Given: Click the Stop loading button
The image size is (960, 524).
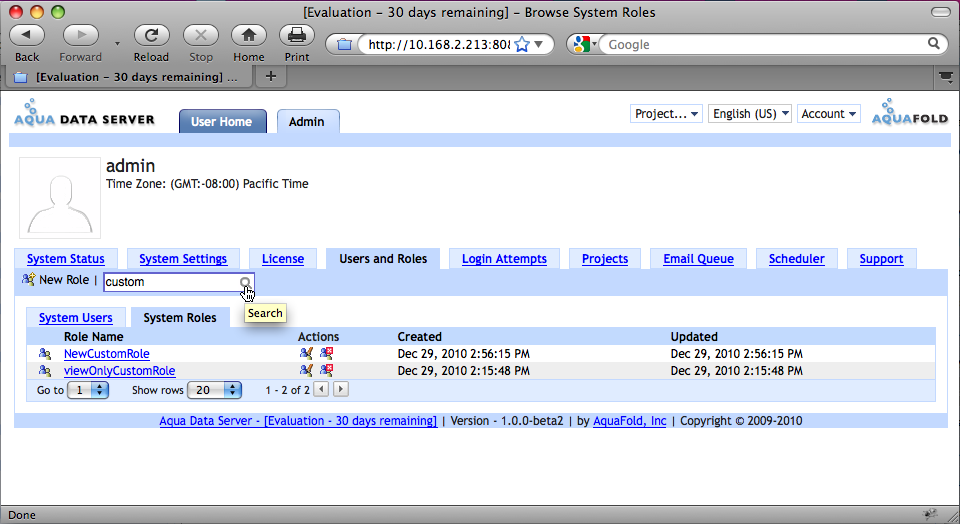Looking at the screenshot, I should (x=201, y=36).
